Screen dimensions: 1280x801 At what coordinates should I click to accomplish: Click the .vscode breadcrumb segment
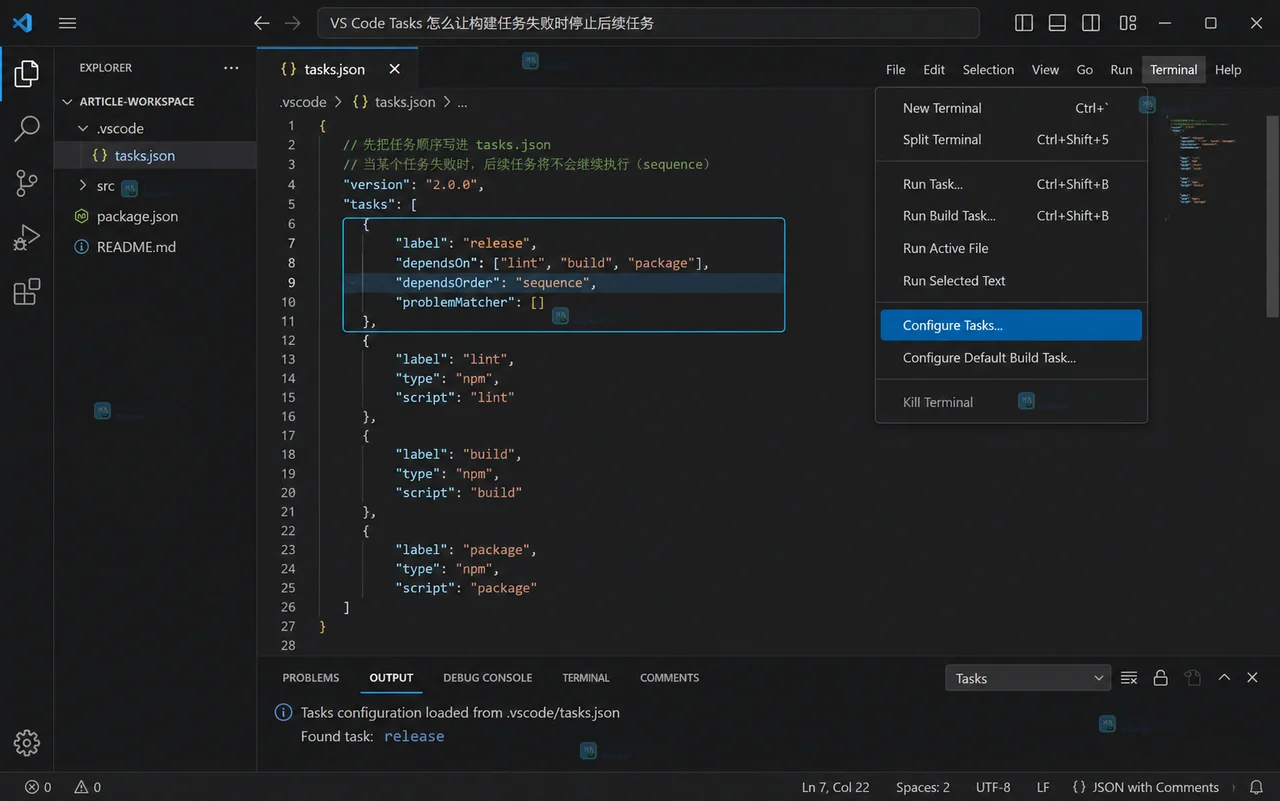(x=304, y=102)
